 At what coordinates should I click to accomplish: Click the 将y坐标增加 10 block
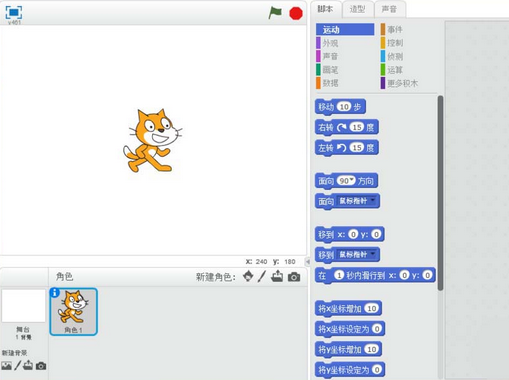348,349
